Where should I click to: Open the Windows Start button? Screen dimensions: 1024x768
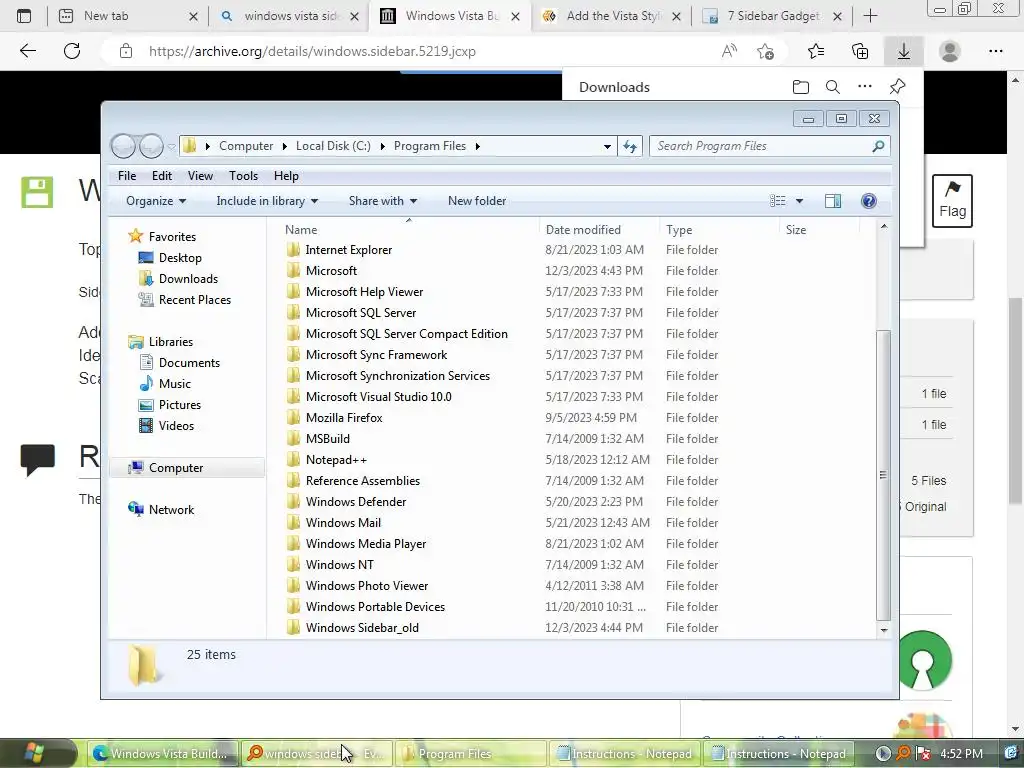pos(34,753)
